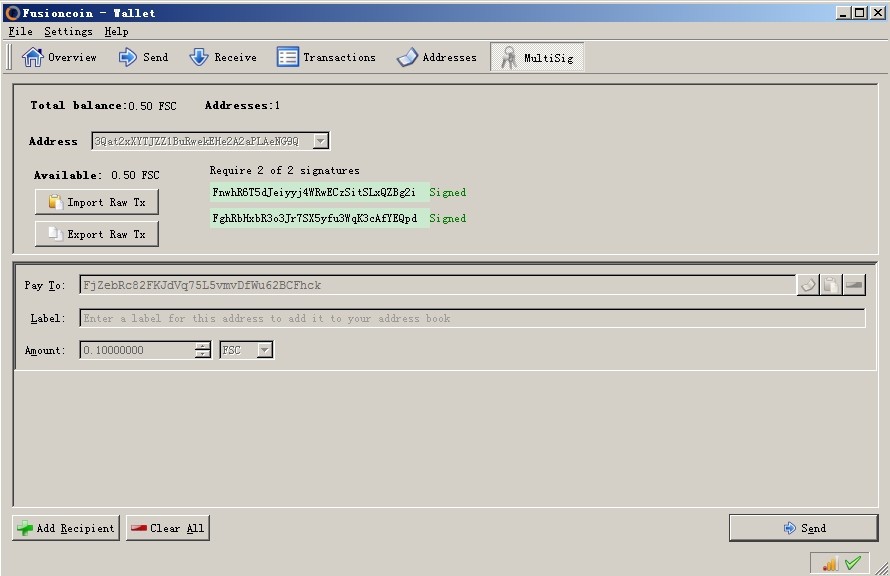890x576 pixels.
Task: Click the Pay To address field
Action: (x=437, y=285)
